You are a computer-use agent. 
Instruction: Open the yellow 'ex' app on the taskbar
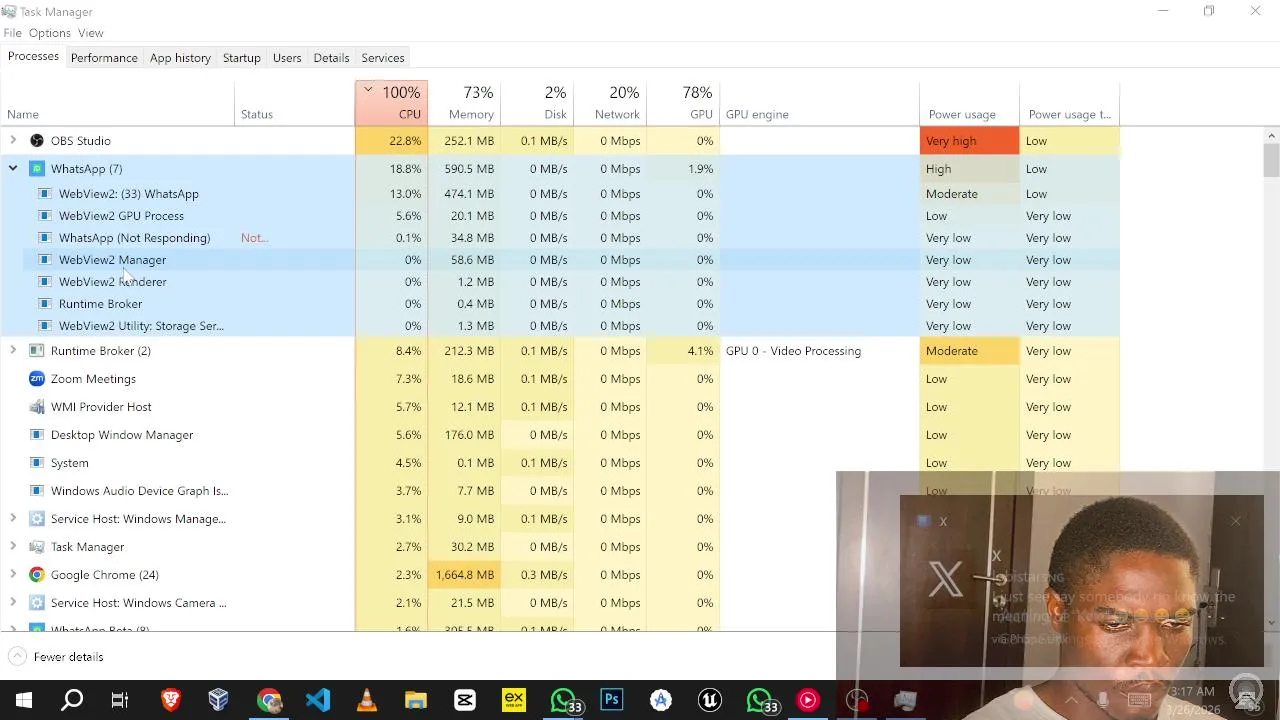pos(513,700)
